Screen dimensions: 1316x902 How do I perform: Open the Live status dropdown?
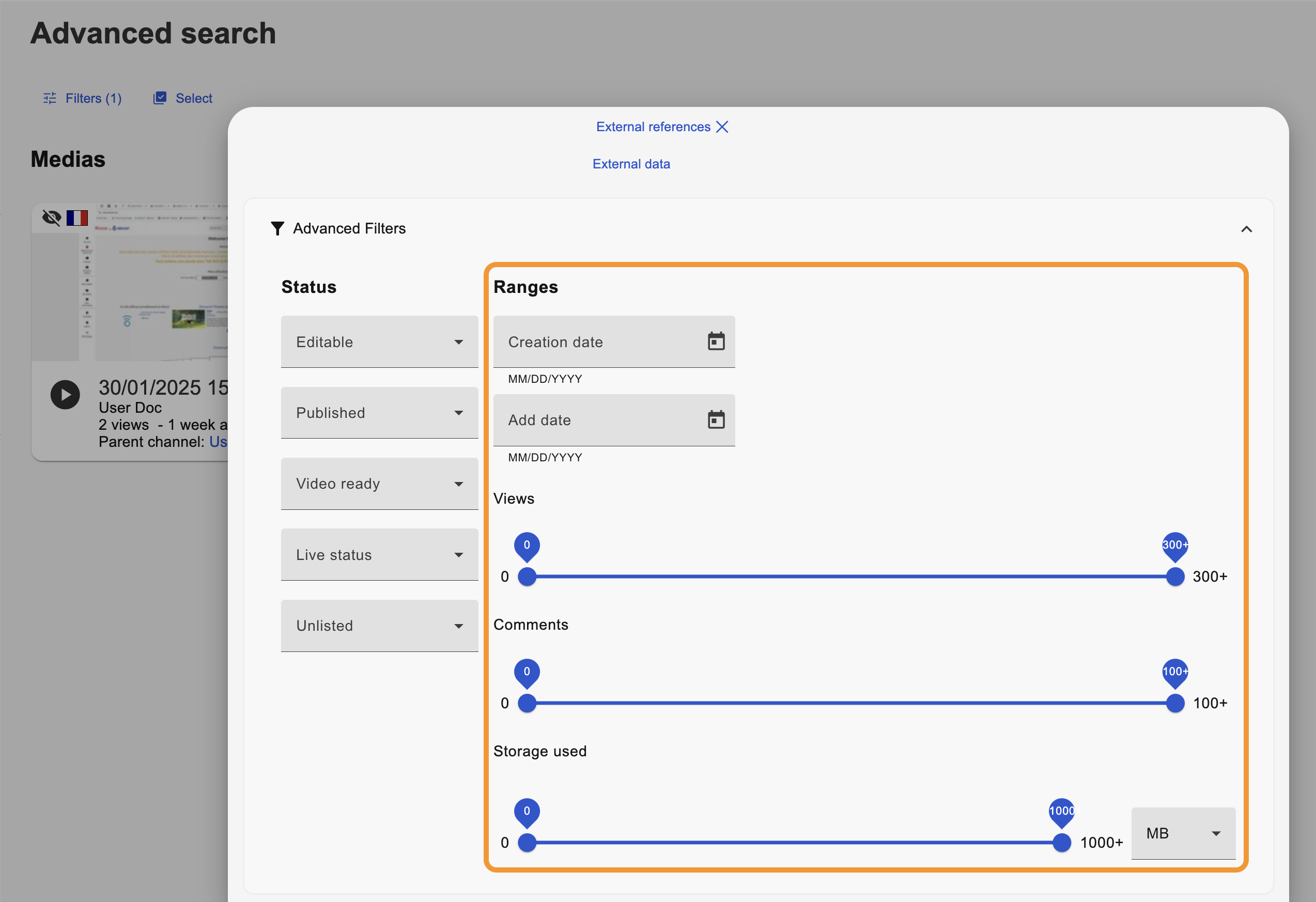pos(379,554)
